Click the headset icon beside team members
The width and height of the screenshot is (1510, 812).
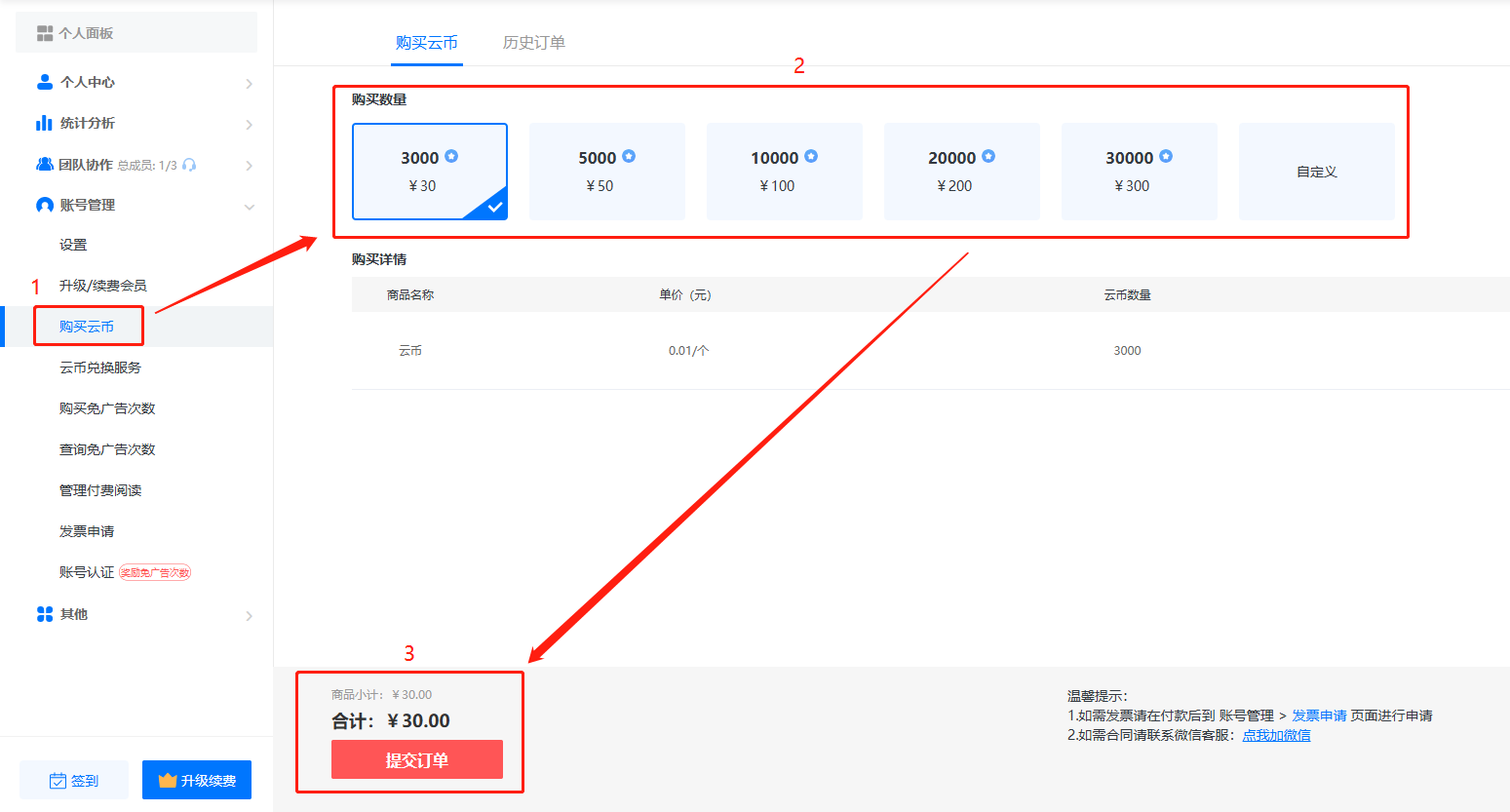pyautogui.click(x=189, y=165)
